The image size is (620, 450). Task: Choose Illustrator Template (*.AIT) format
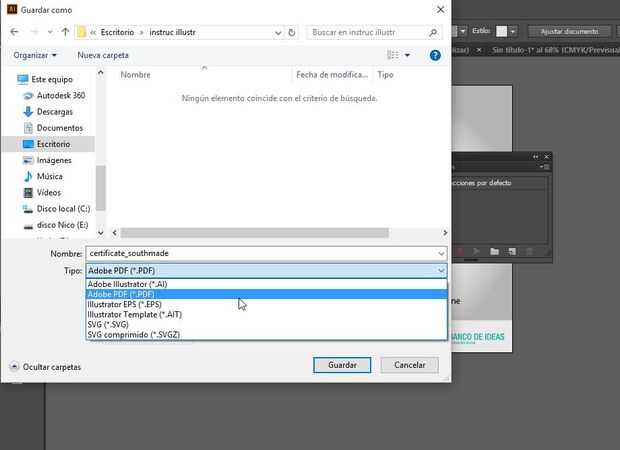267,315
